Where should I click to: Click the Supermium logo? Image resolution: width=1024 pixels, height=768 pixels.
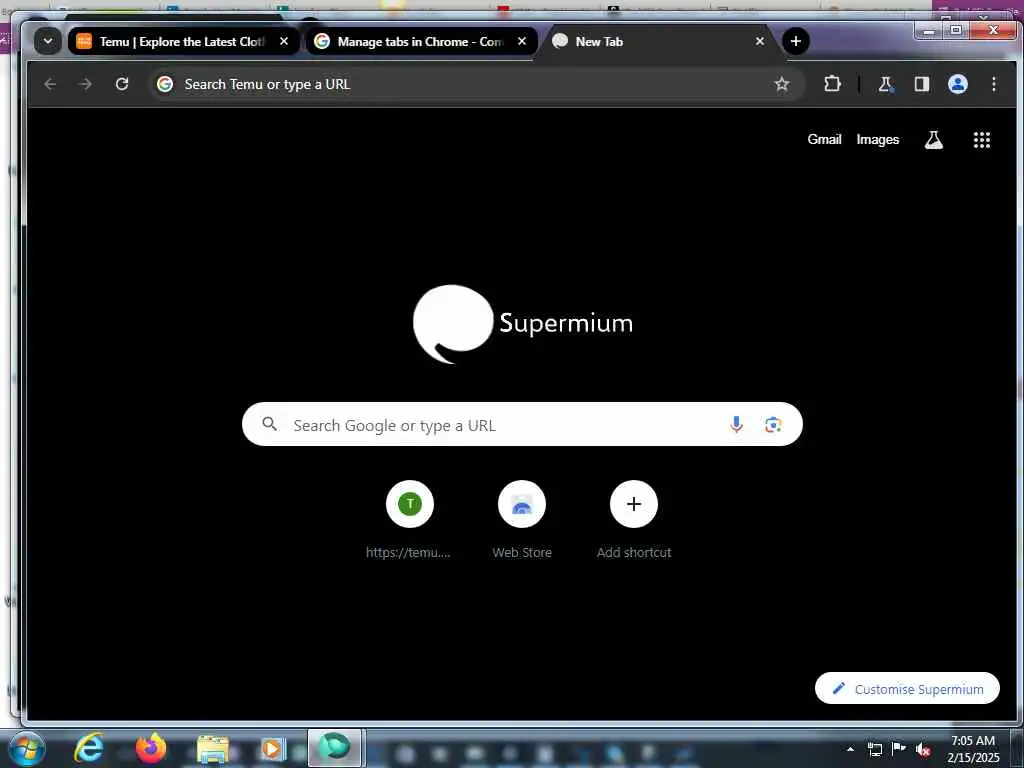[x=522, y=324]
